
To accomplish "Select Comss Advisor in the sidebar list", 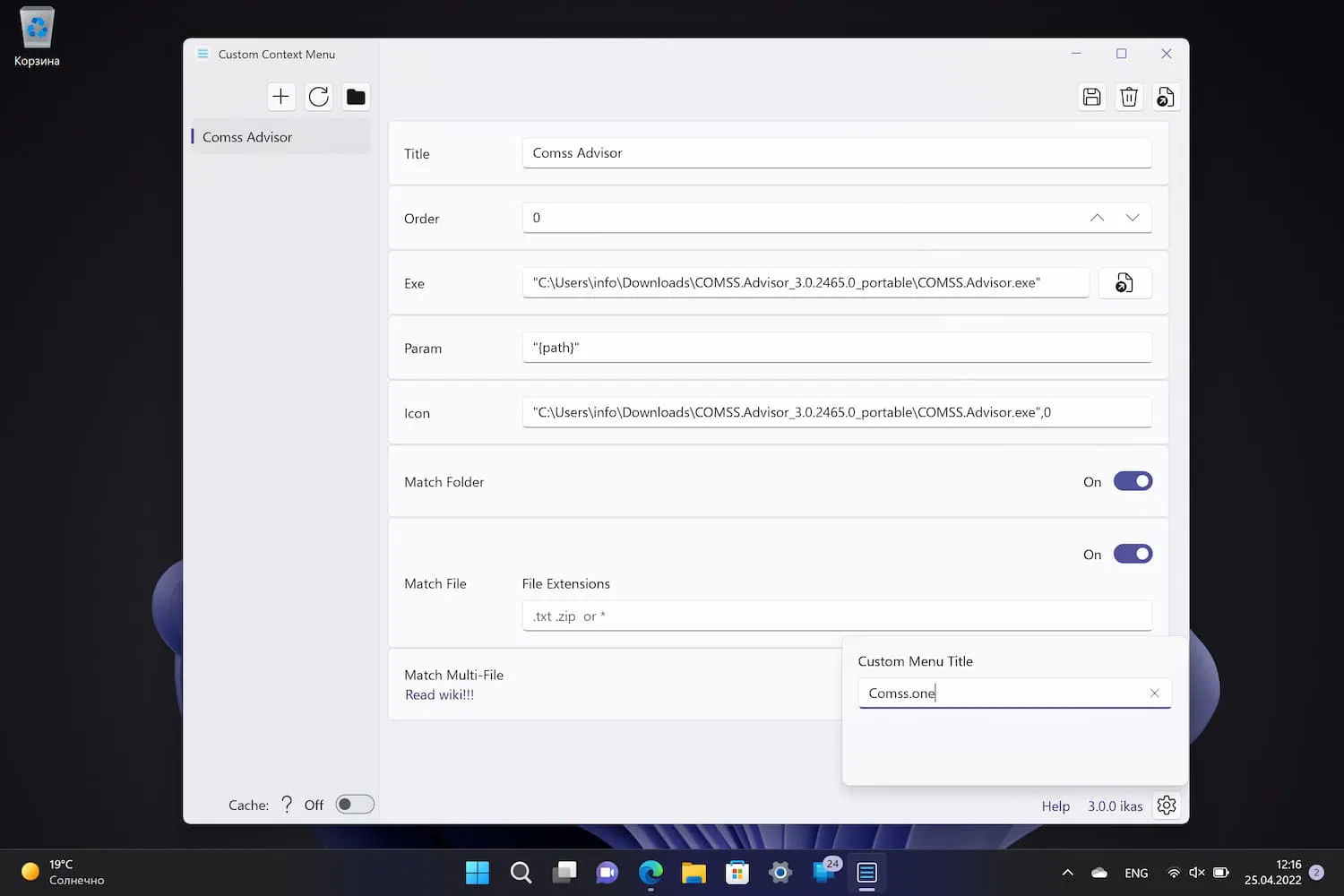I will coord(280,137).
